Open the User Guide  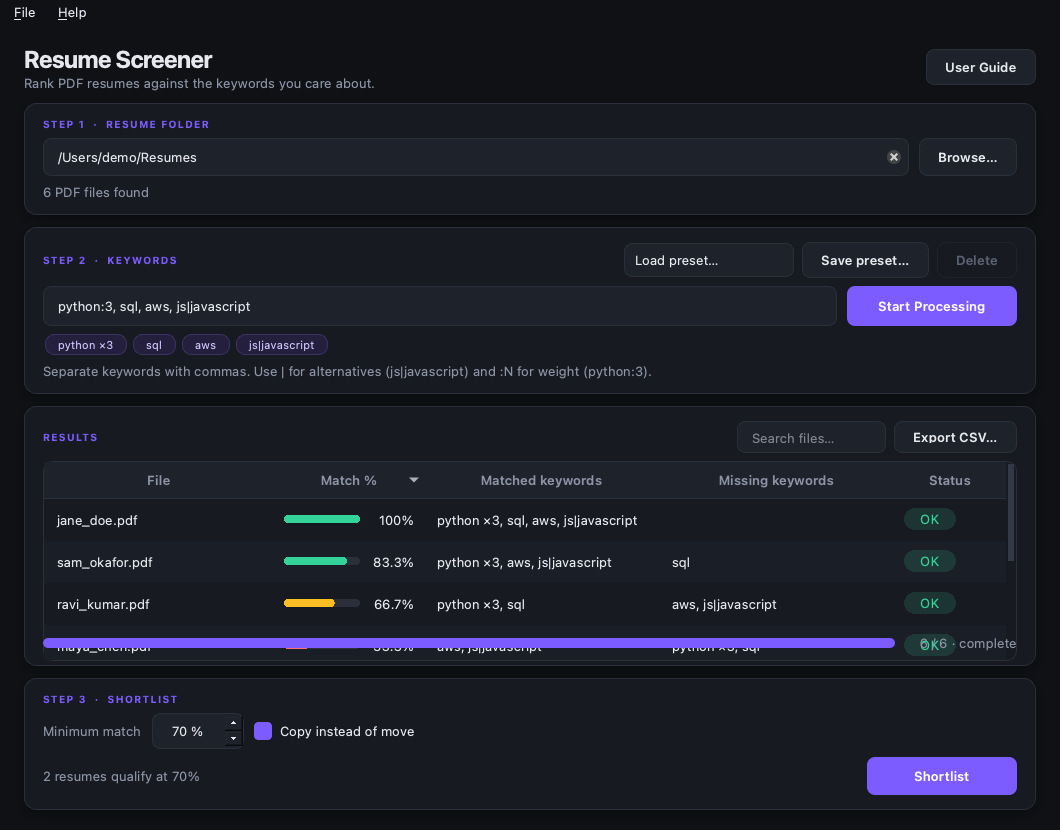point(980,67)
